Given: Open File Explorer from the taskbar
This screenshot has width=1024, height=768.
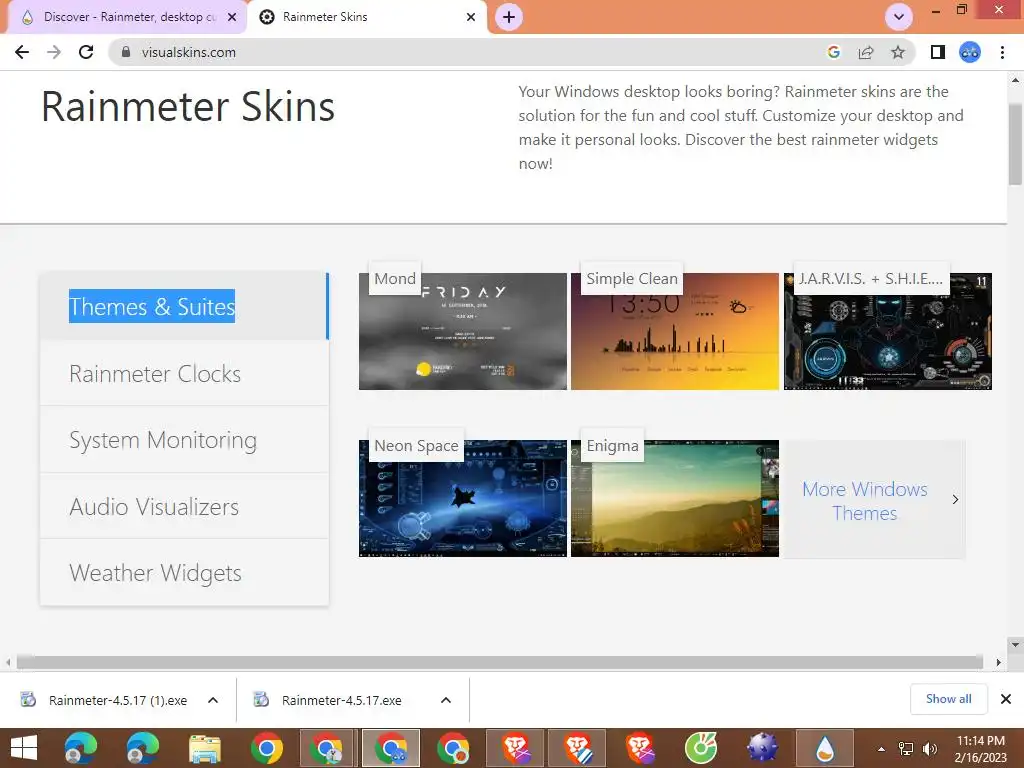Looking at the screenshot, I should (205, 748).
